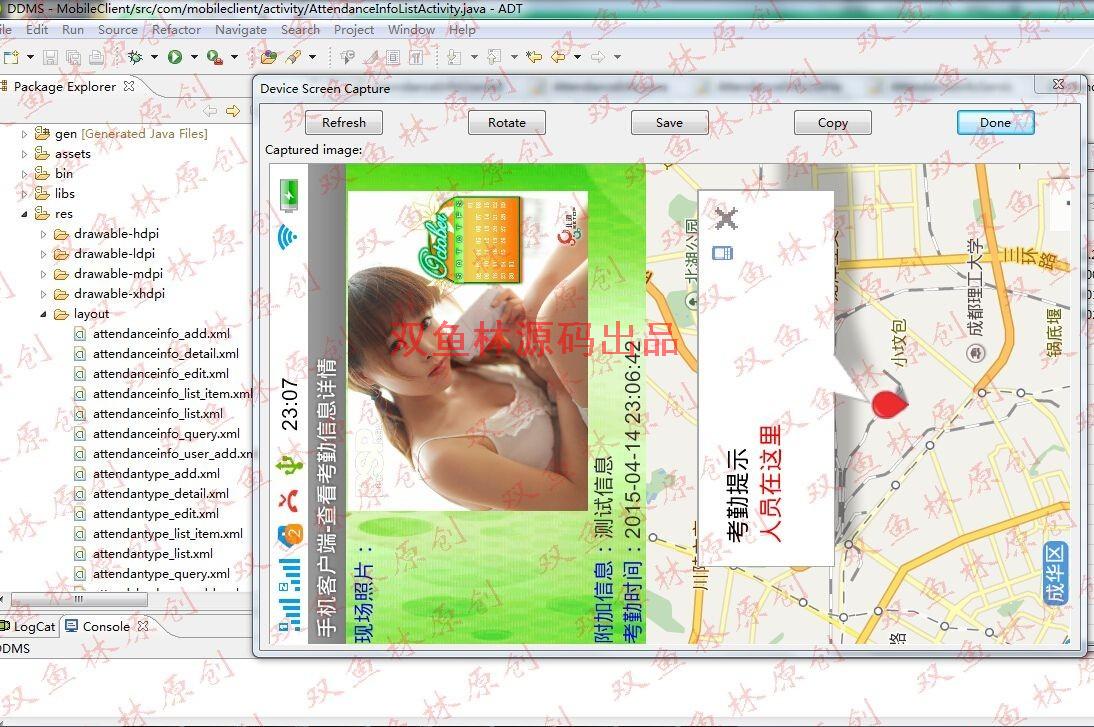This screenshot has width=1094, height=727.
Task: Click the Print toolbar icon
Action: (x=96, y=57)
